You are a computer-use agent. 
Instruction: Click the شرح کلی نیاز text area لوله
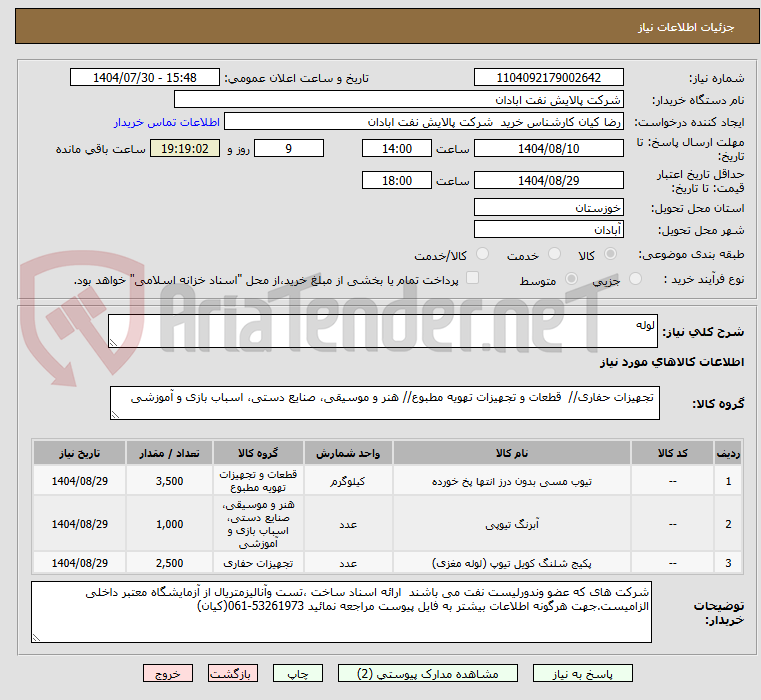[x=383, y=331]
